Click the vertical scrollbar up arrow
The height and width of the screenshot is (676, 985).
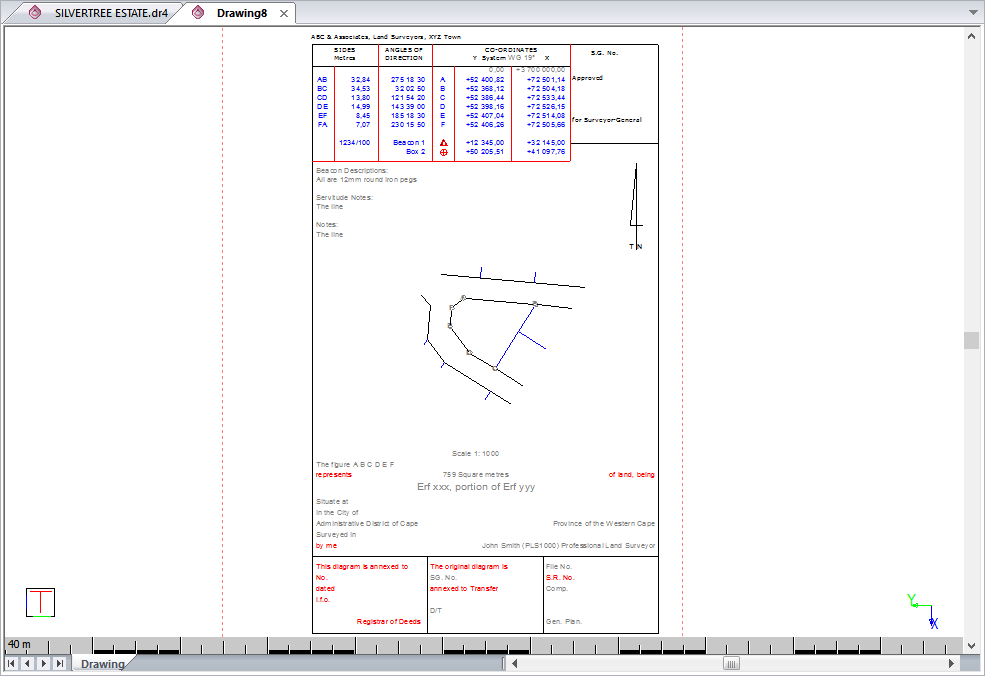971,35
